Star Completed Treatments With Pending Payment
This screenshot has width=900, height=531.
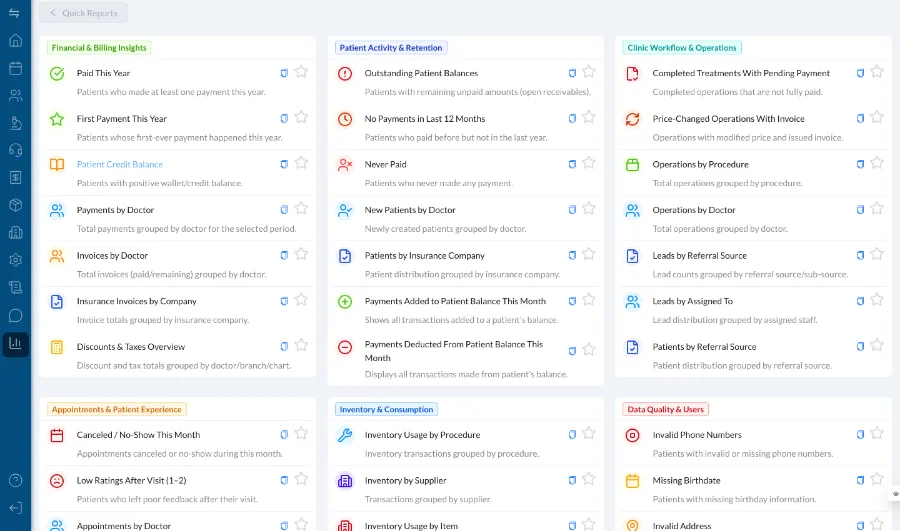[877, 72]
